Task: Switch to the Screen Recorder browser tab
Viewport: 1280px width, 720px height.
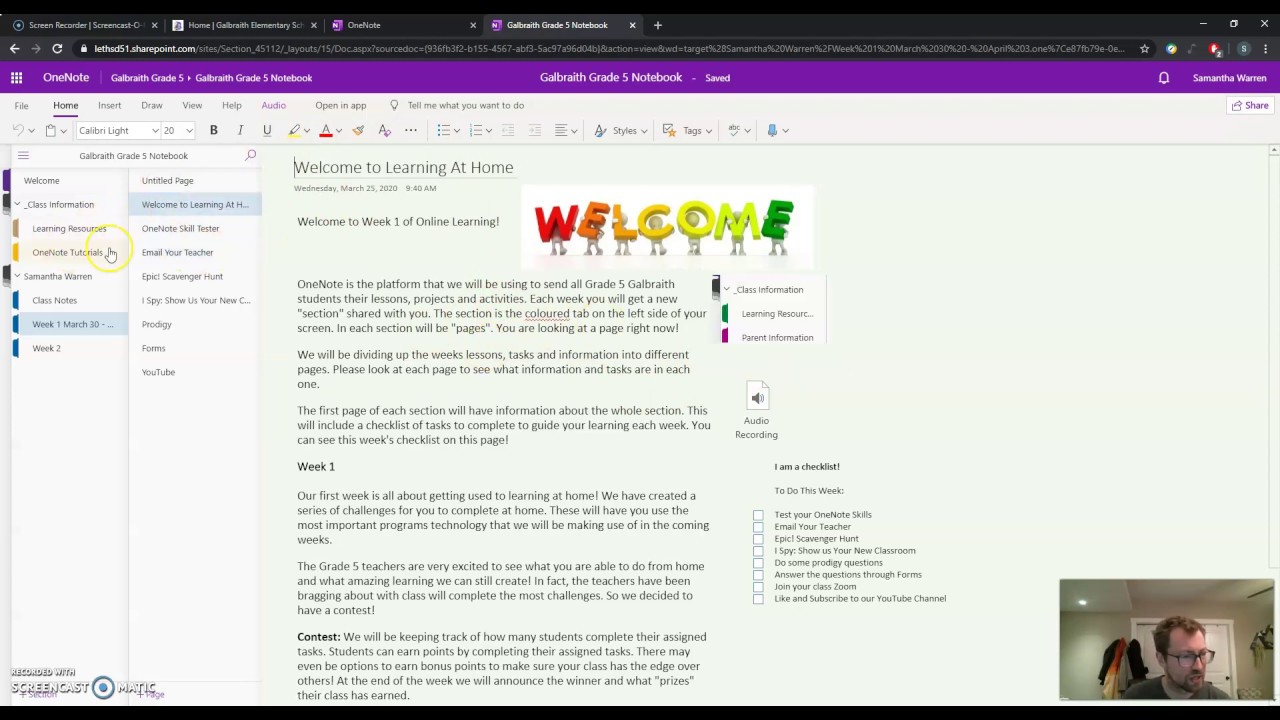Action: pos(85,25)
